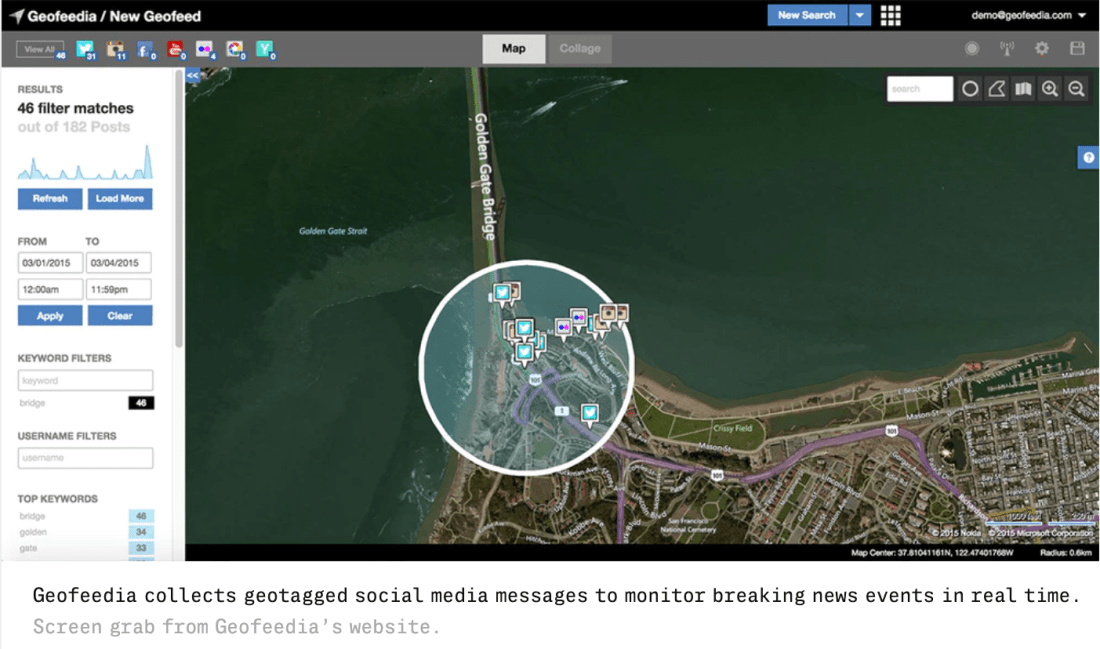Click the posts activity sparkline chart
Image resolution: width=1100 pixels, height=649 pixels.
tap(85, 162)
